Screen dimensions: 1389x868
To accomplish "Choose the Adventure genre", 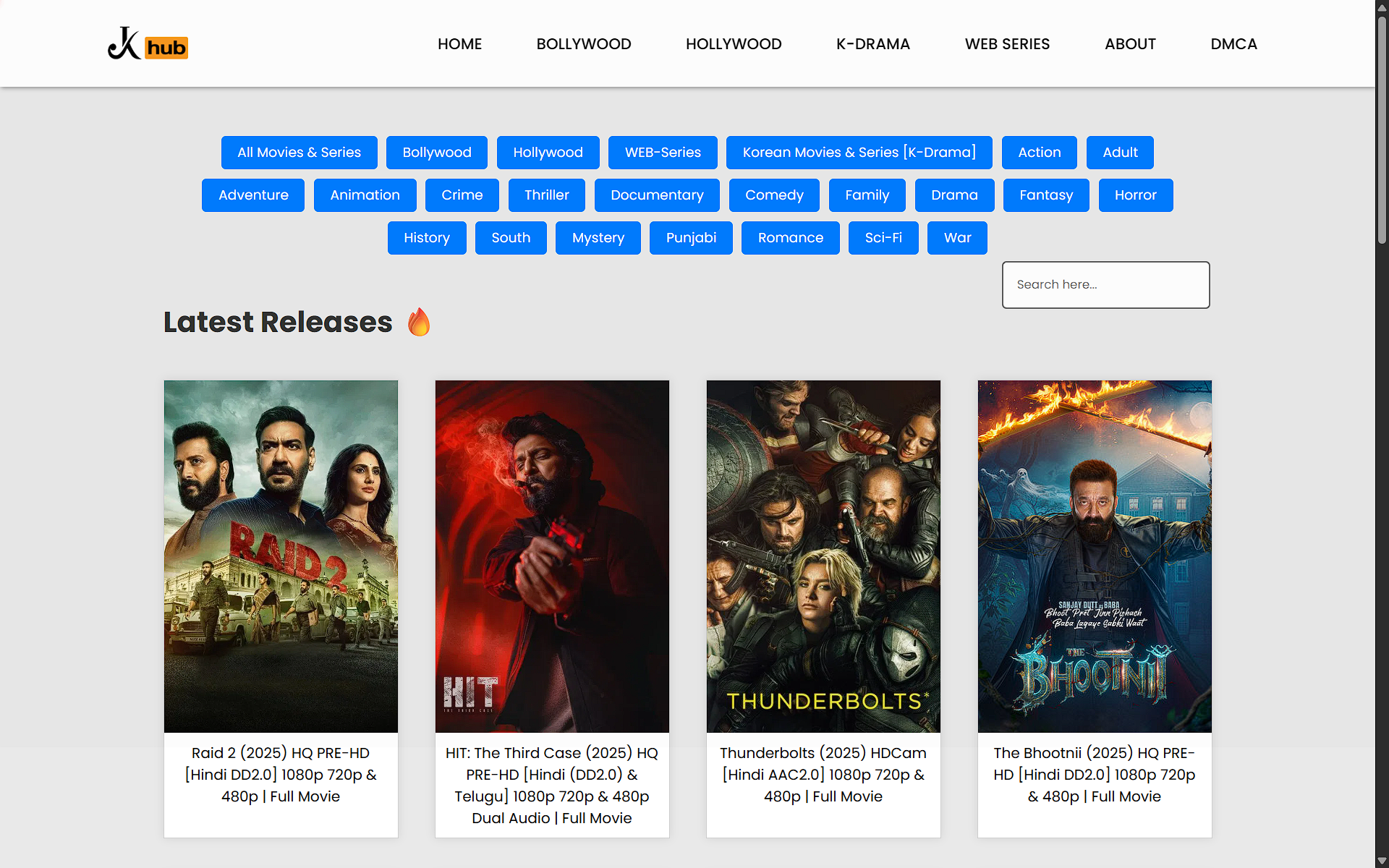I will pos(253,195).
